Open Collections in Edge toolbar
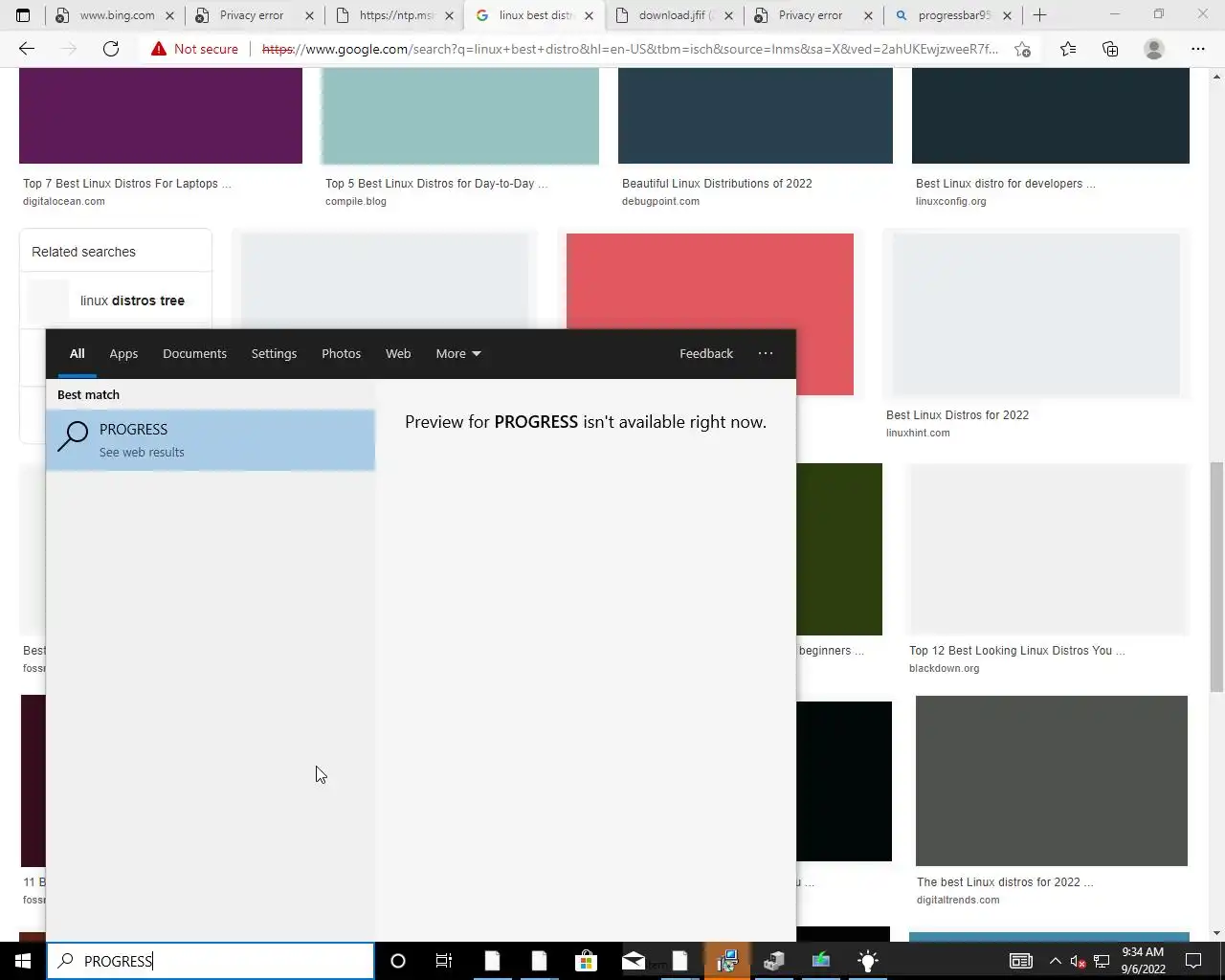The image size is (1225, 980). (1110, 49)
